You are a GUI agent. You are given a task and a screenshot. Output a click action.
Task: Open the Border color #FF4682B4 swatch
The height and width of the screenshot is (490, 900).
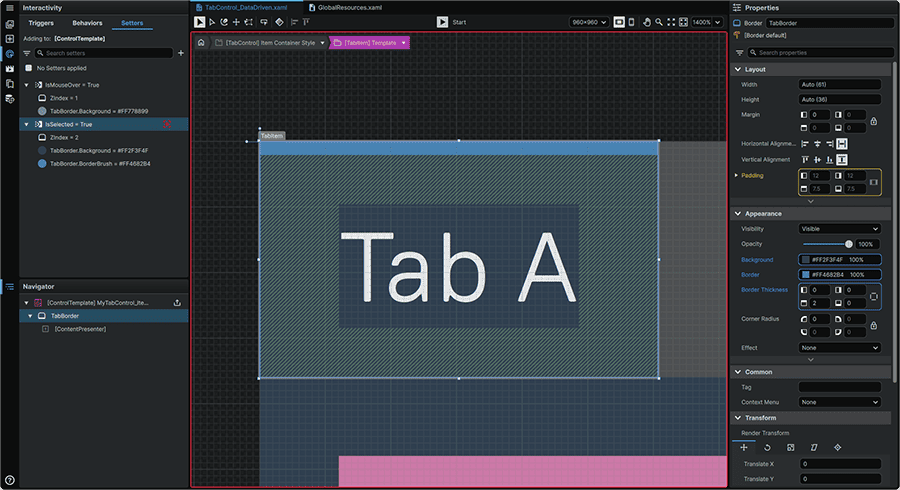[806, 275]
